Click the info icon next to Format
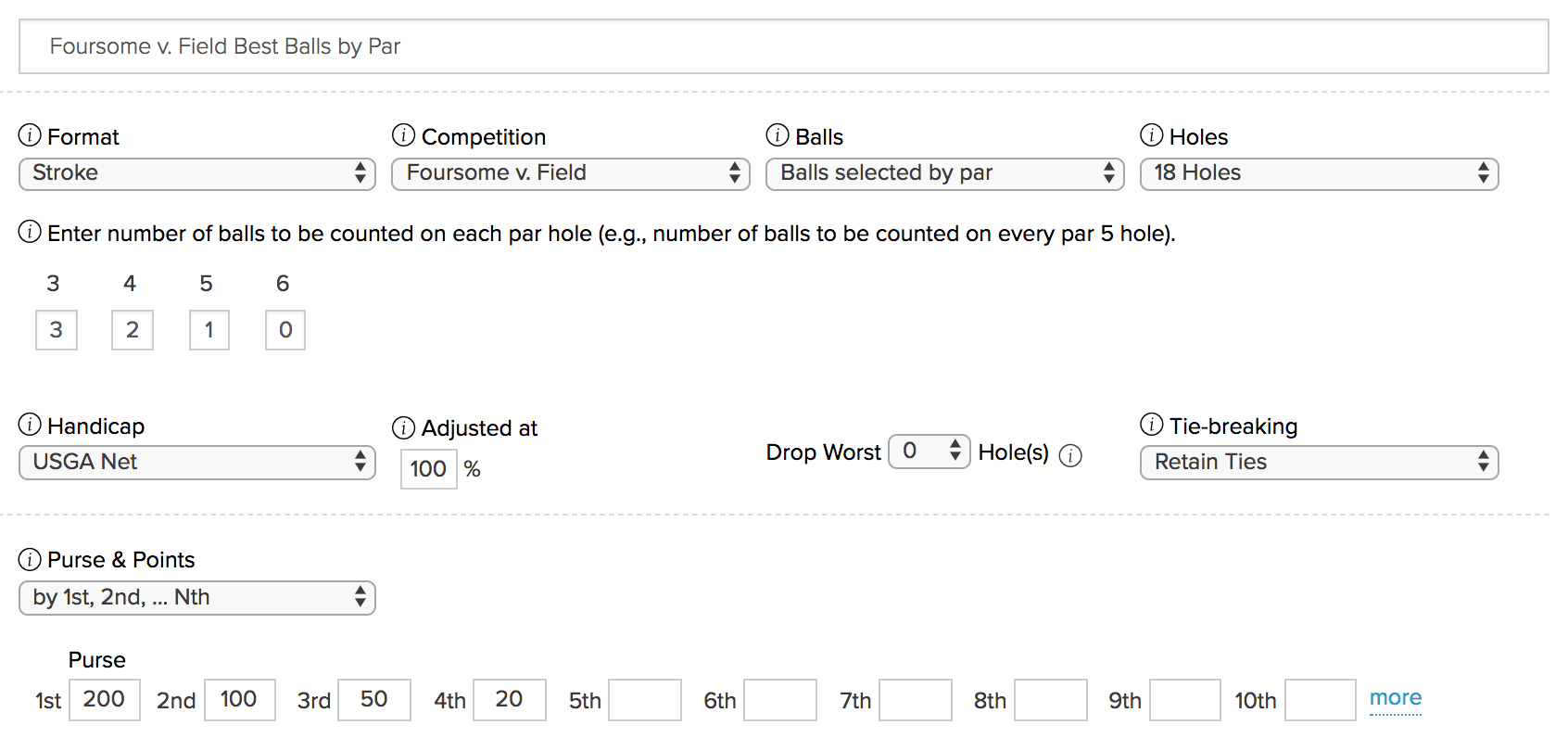This screenshot has width=1568, height=751. pyautogui.click(x=30, y=136)
